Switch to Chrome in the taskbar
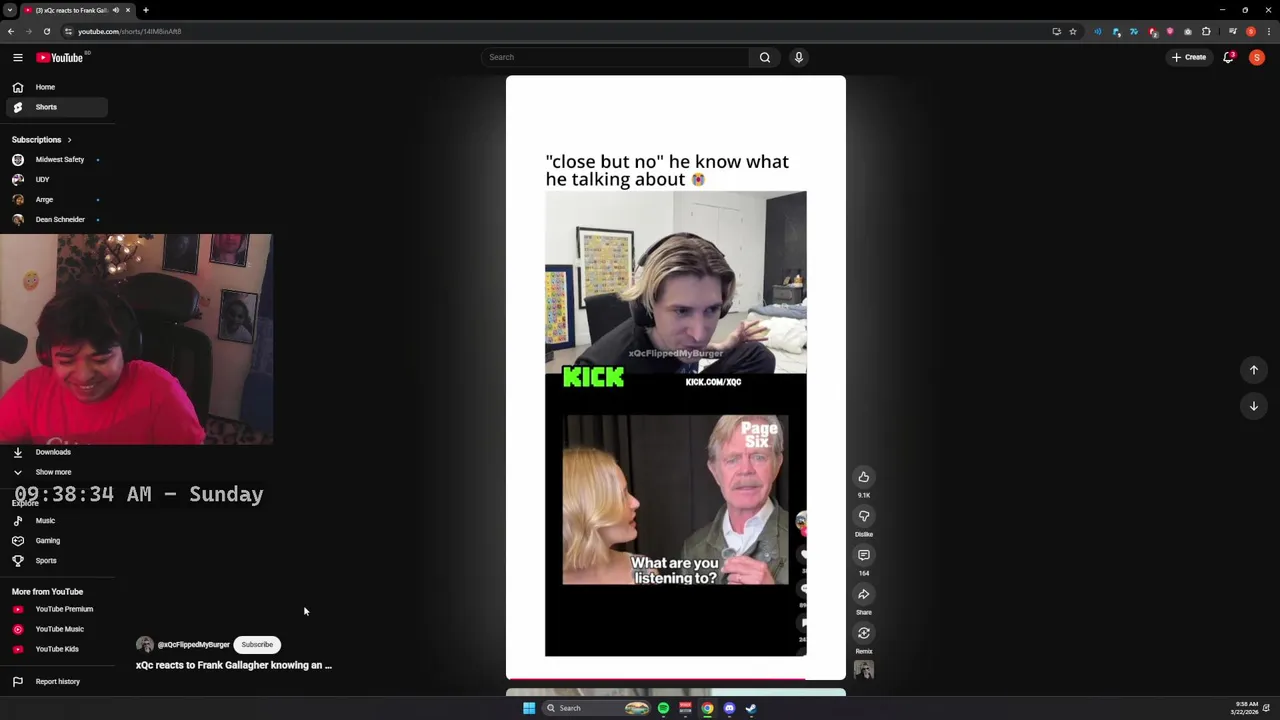Screen dimensions: 1280x720 [707, 708]
